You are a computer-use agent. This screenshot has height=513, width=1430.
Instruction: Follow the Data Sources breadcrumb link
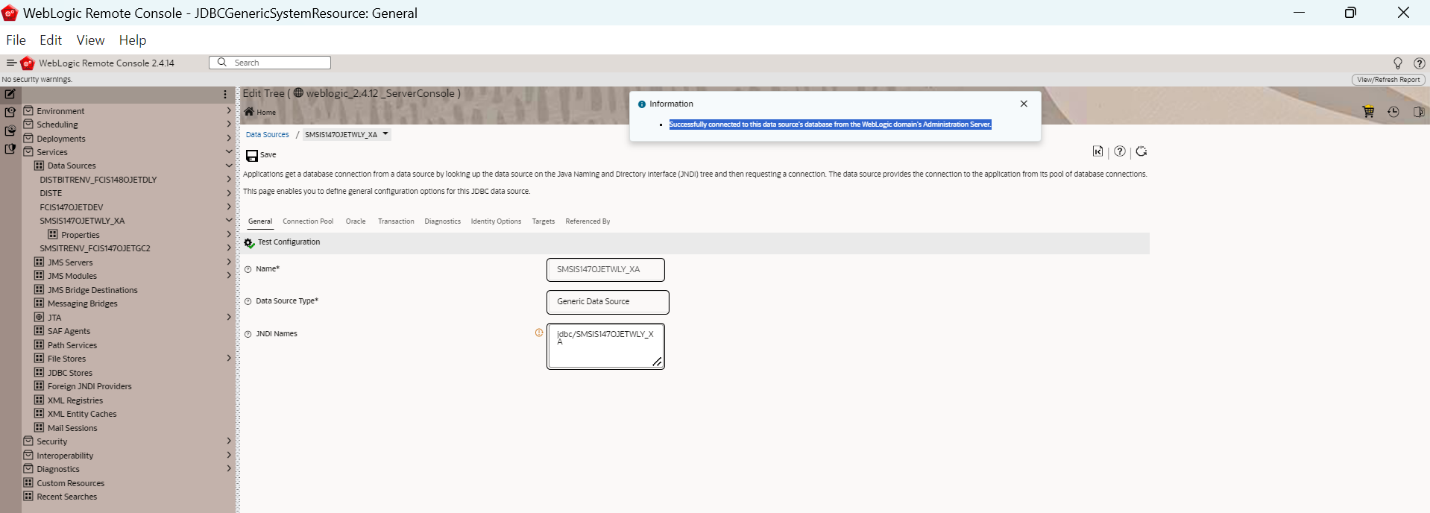(x=267, y=134)
